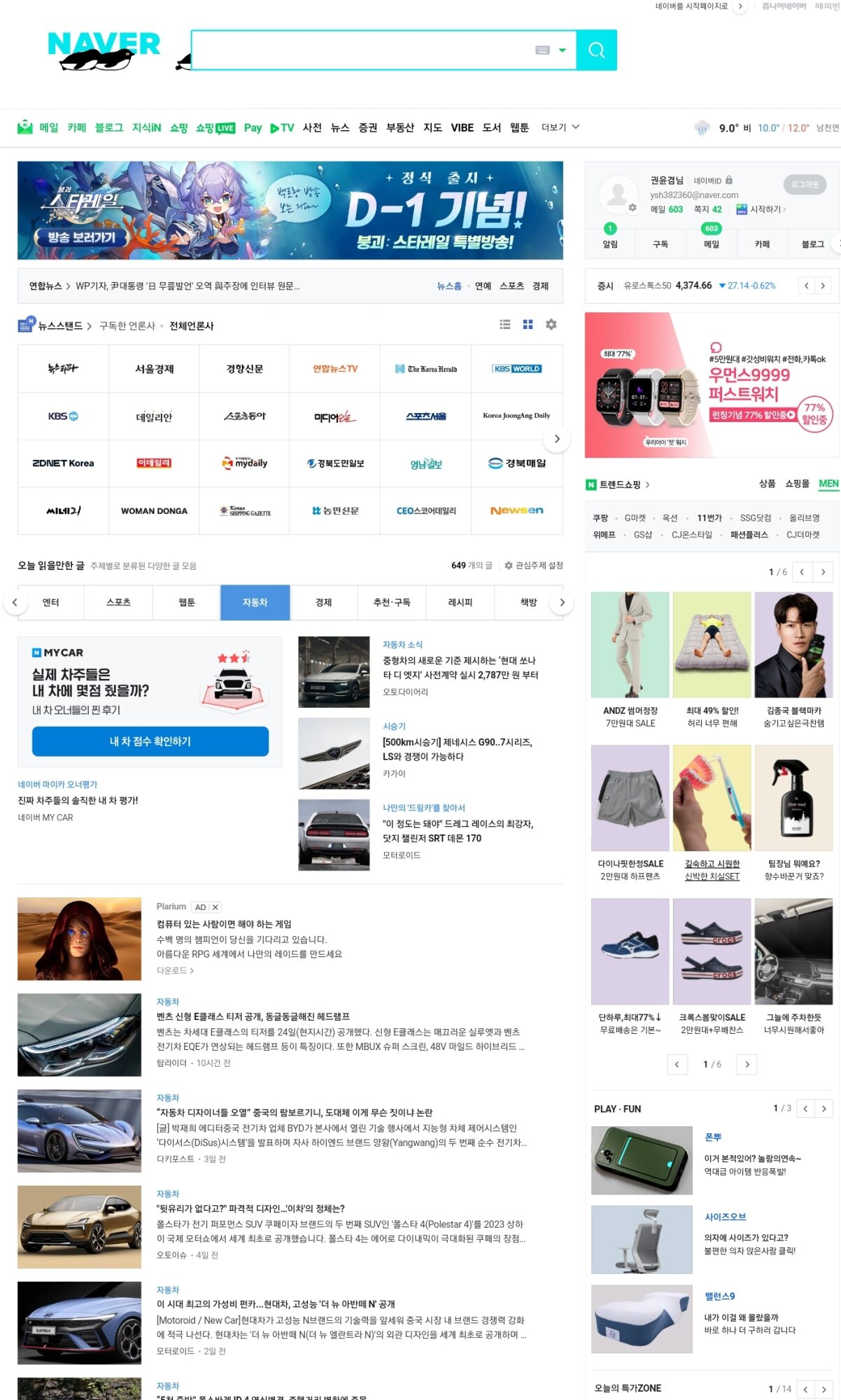Click the 내 차 점수 확인하기 button
The image size is (841, 1400).
point(150,741)
